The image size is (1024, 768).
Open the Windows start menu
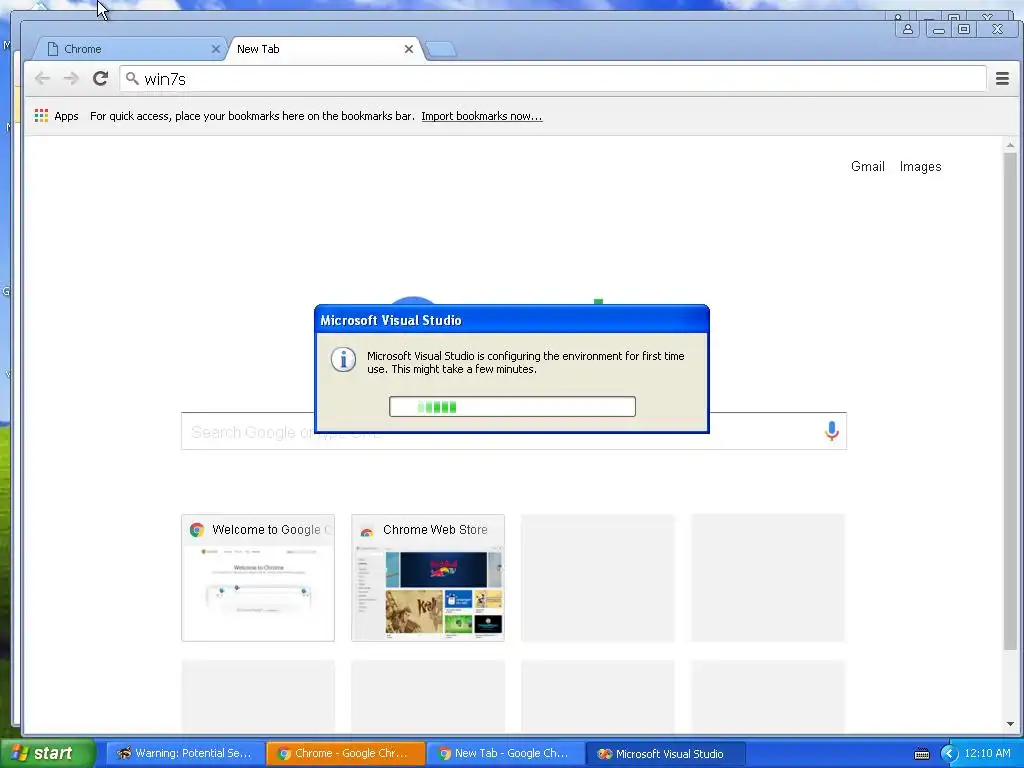click(x=47, y=753)
